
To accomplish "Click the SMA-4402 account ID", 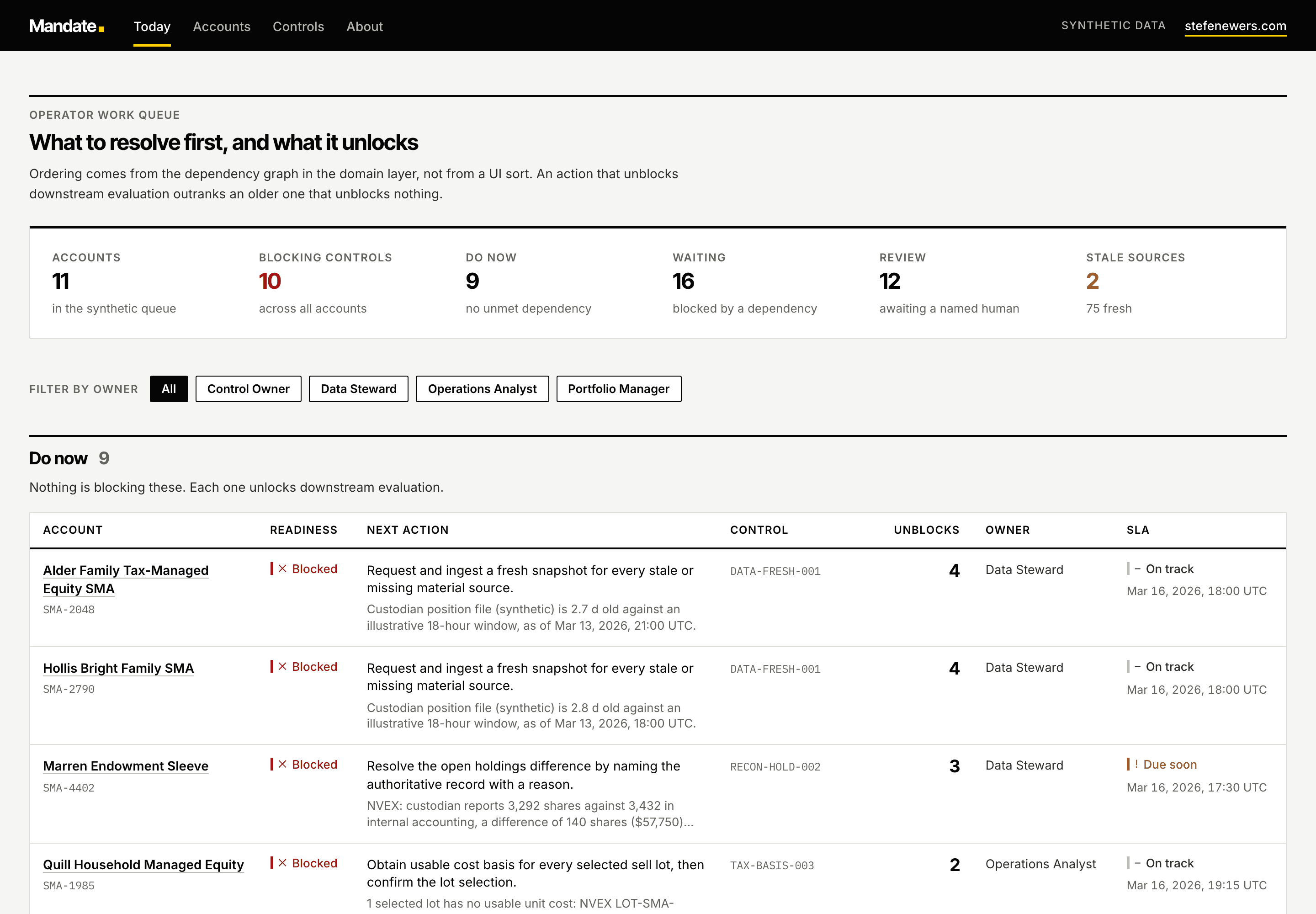I will 69,787.
